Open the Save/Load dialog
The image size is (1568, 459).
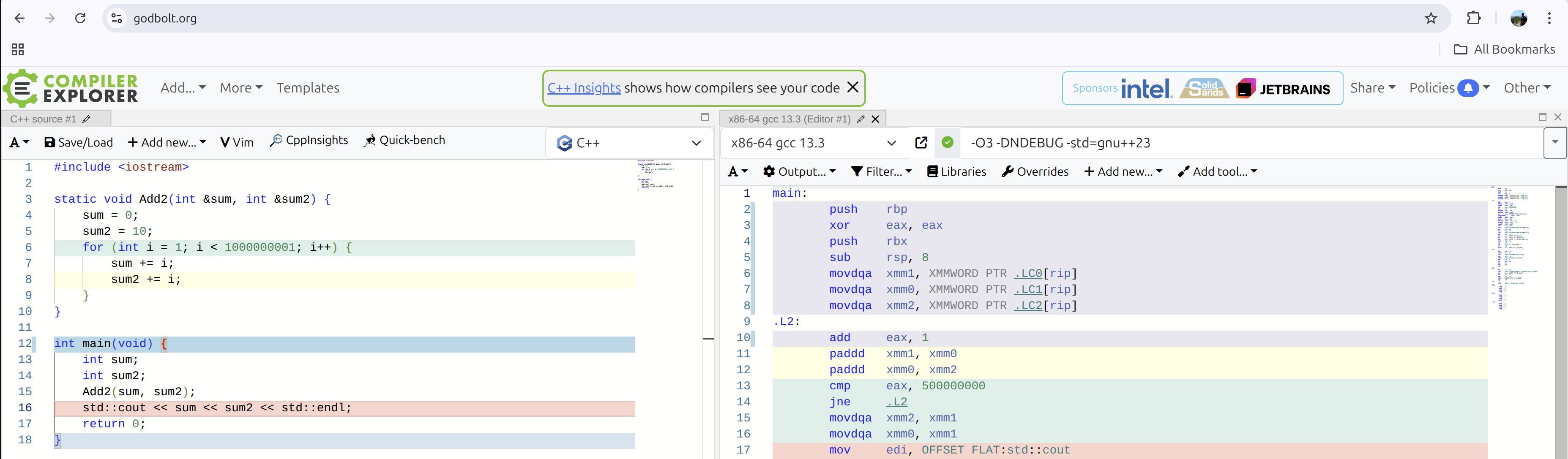click(x=78, y=141)
